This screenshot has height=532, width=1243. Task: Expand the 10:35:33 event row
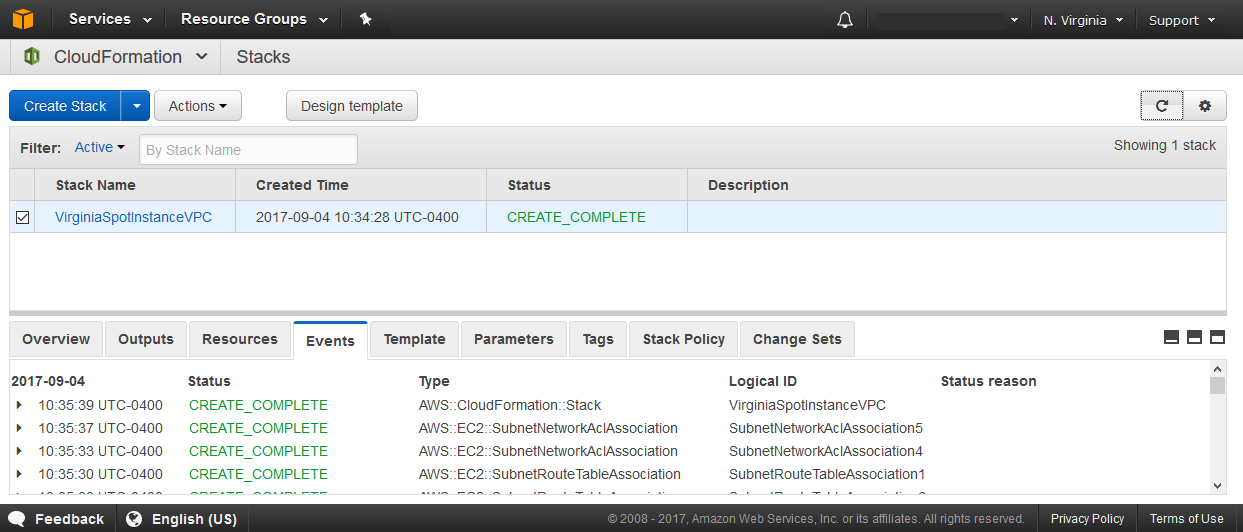point(19,451)
